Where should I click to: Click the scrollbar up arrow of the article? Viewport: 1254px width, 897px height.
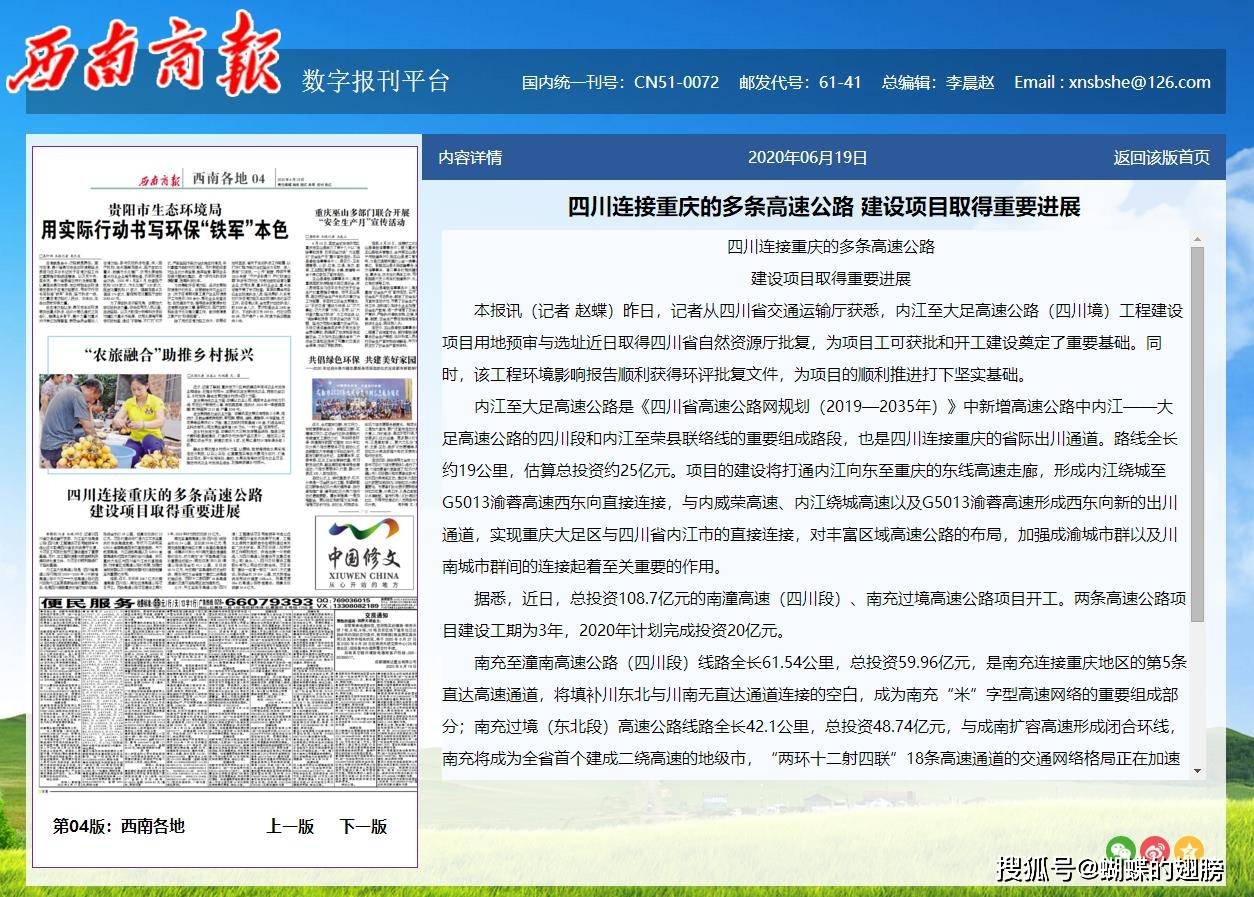1197,240
